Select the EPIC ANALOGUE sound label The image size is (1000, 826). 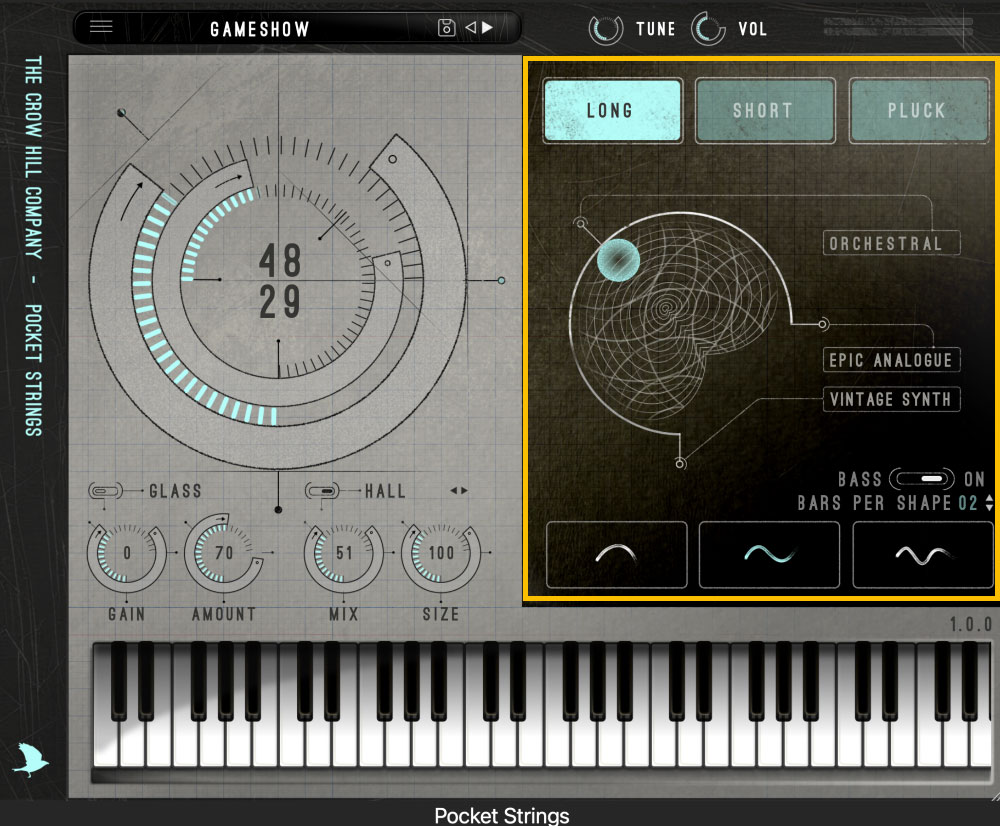point(891,360)
